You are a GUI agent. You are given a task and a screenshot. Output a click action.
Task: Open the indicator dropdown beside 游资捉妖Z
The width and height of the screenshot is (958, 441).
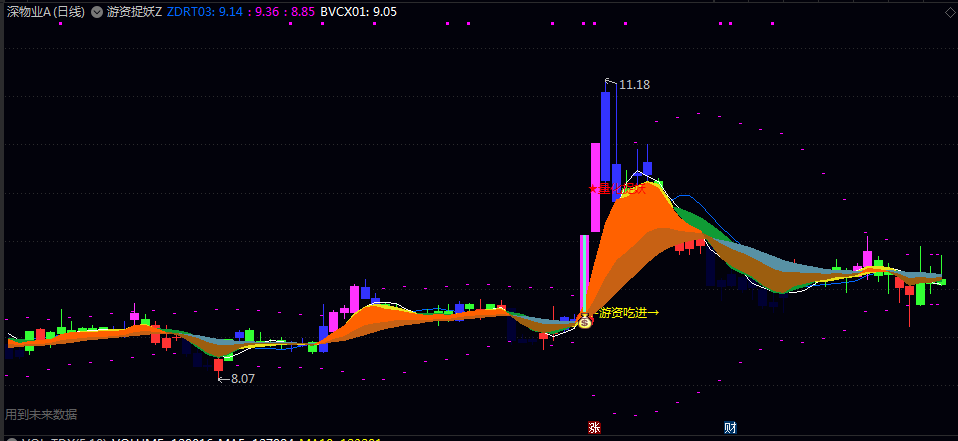pos(97,12)
